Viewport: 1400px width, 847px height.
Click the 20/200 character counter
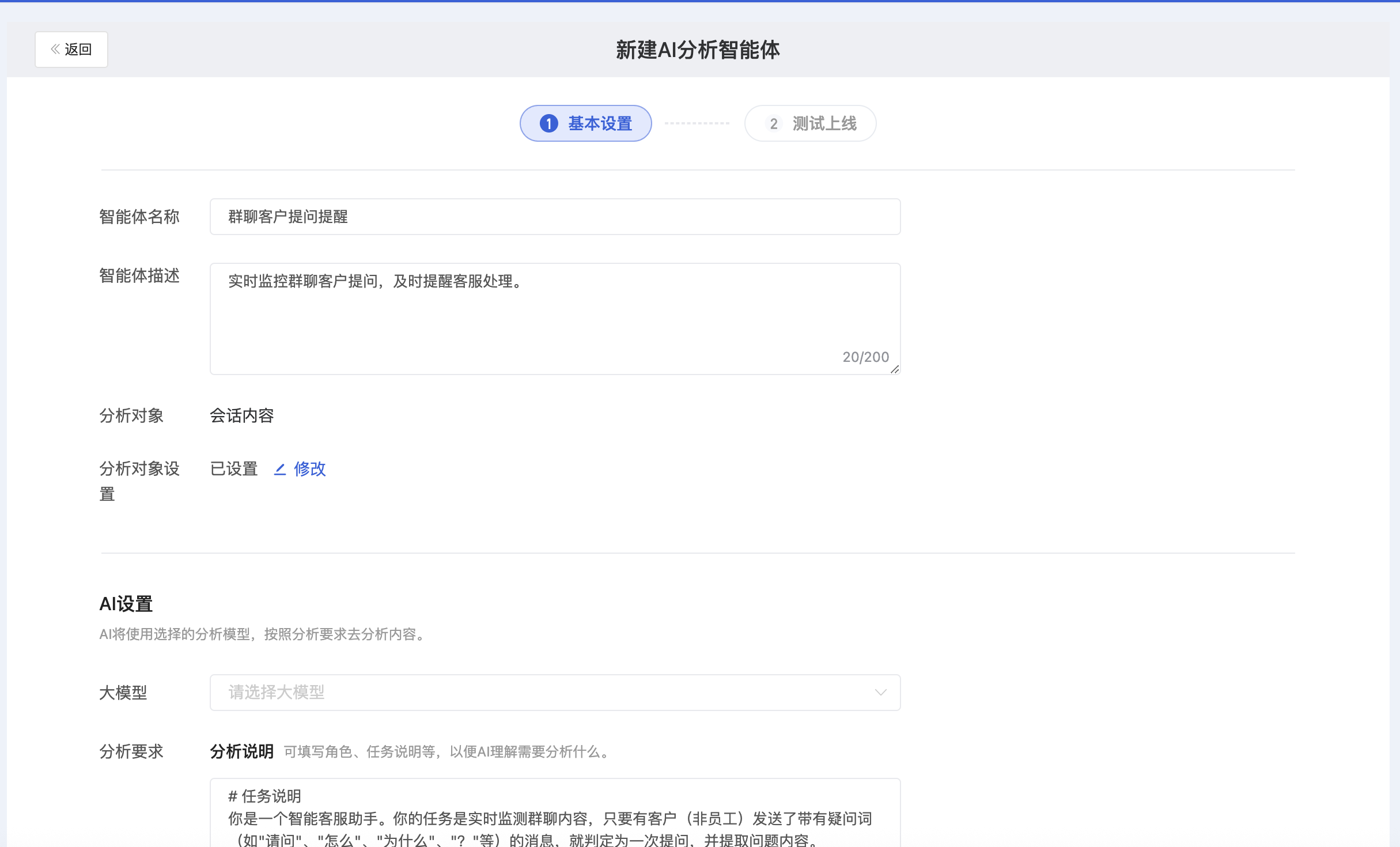tap(865, 357)
